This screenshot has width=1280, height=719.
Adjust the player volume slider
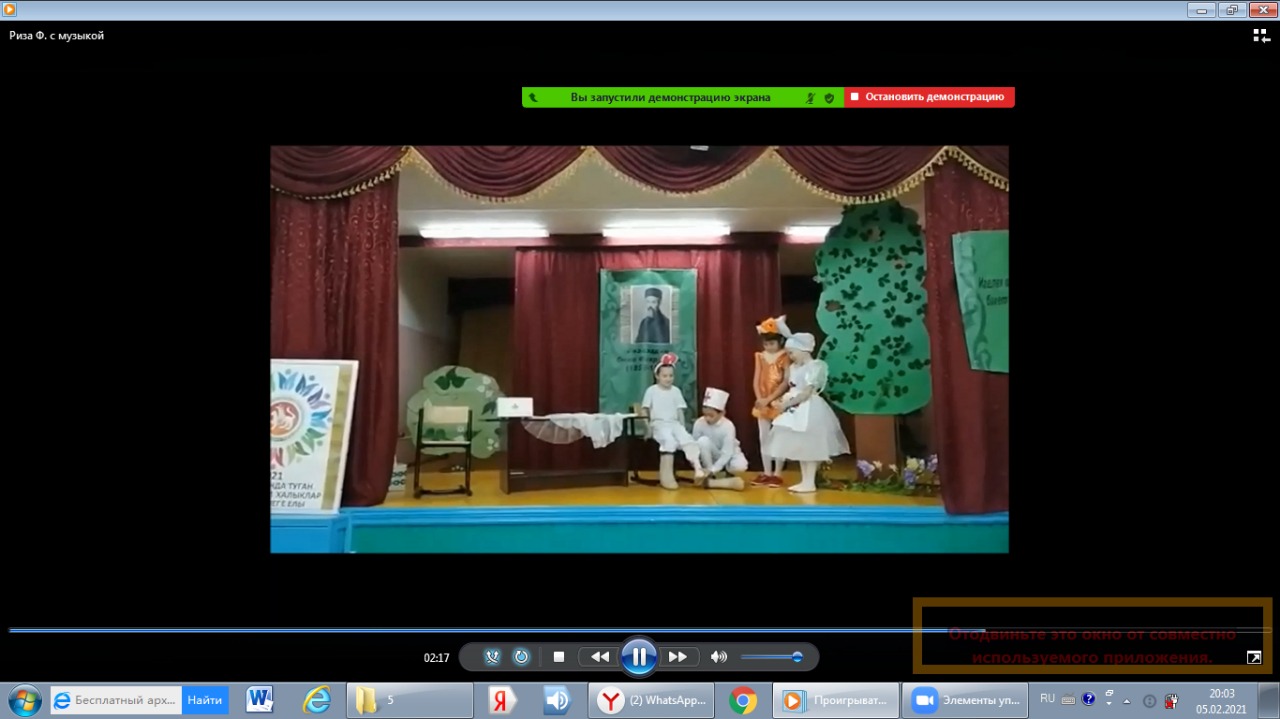[x=772, y=657]
